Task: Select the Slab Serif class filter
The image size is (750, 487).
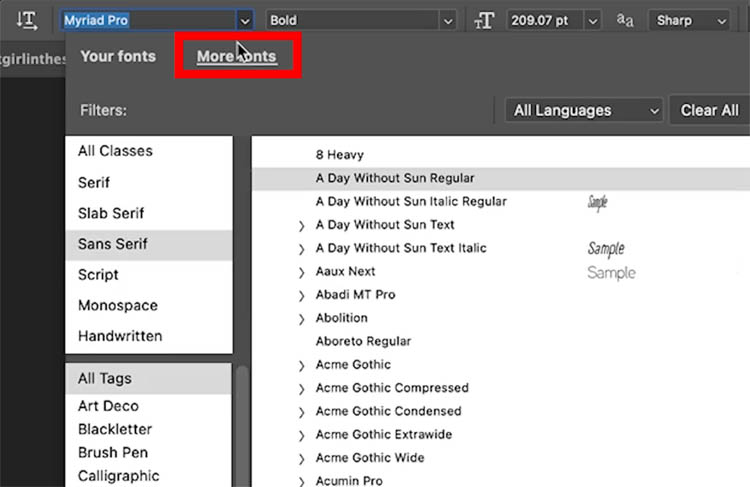Action: coord(149,213)
